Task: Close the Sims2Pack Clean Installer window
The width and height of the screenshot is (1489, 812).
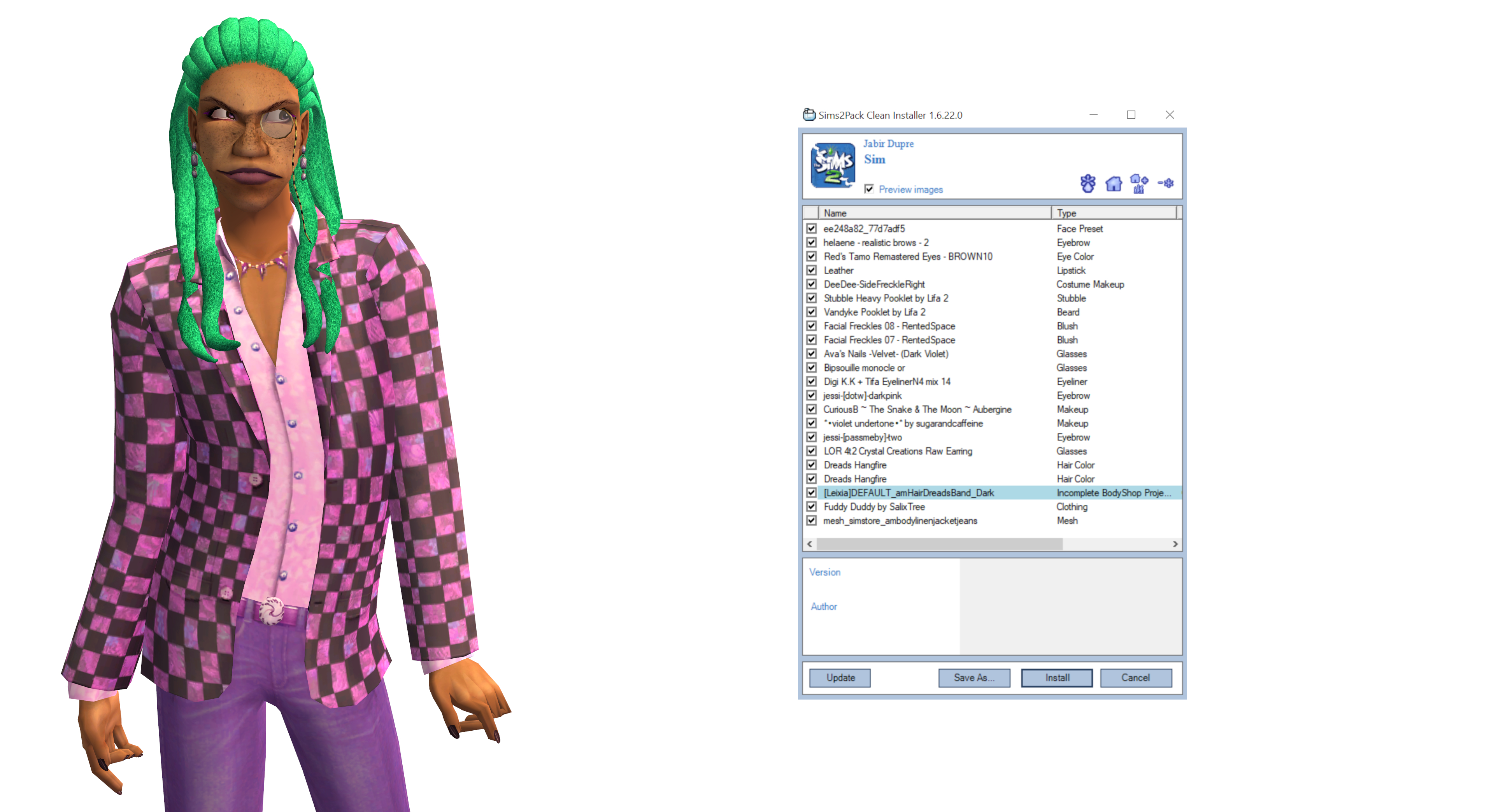Action: pyautogui.click(x=1169, y=114)
